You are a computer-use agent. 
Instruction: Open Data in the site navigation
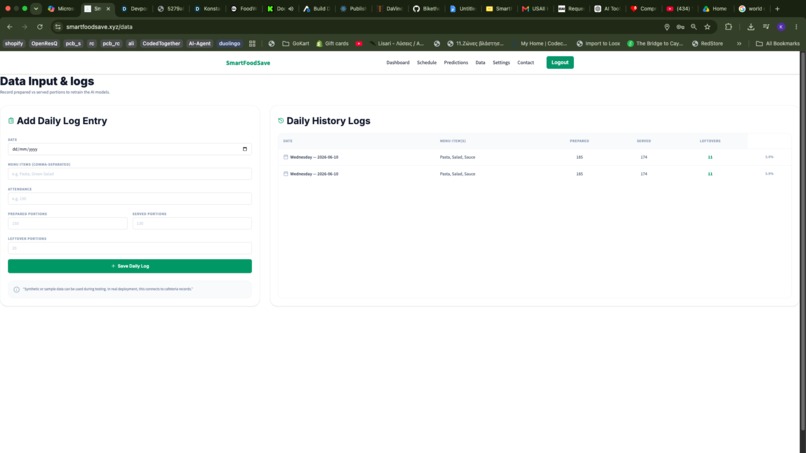click(x=480, y=63)
